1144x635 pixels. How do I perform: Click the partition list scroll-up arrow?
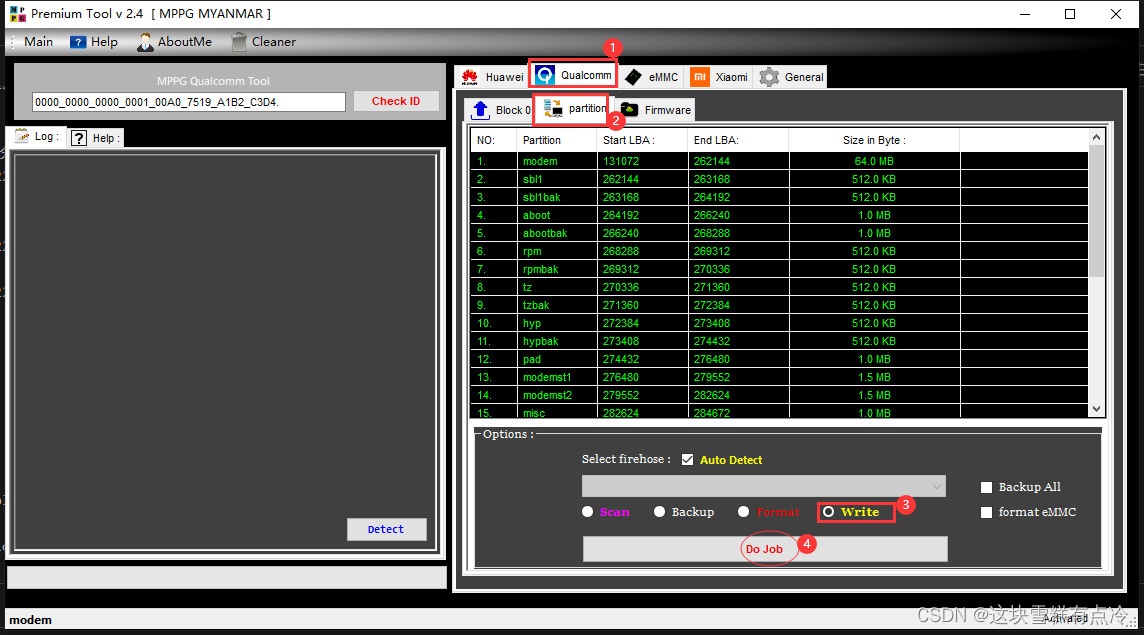1096,137
